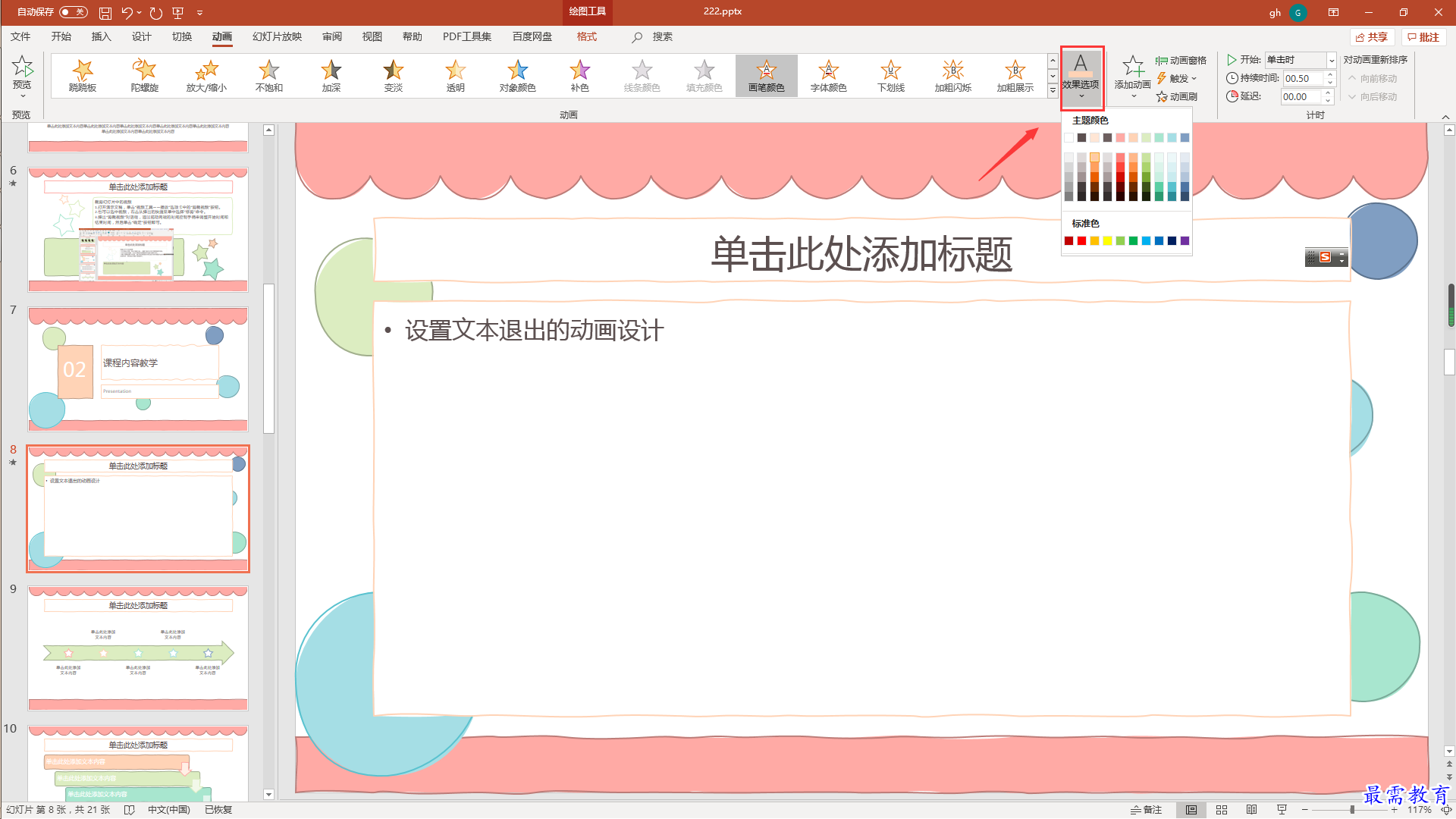1456x819 pixels.
Task: Click the gh account avatar
Action: pos(1298,13)
